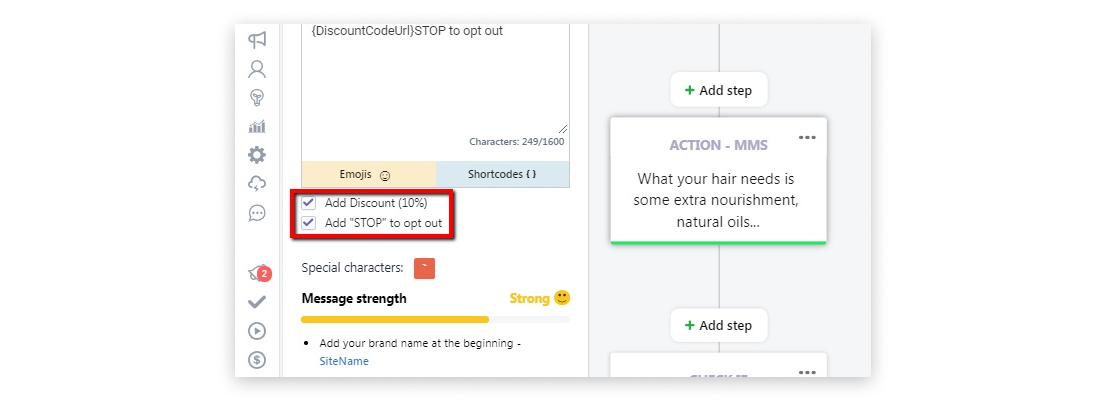The image size is (1106, 401).
Task: Select the lightbulb ideas icon
Action: tap(257, 97)
